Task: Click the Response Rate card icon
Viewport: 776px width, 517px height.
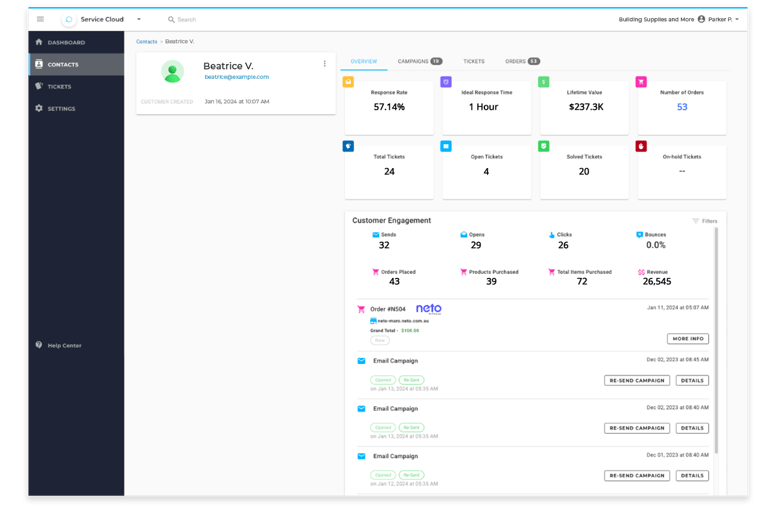Action: click(x=348, y=82)
